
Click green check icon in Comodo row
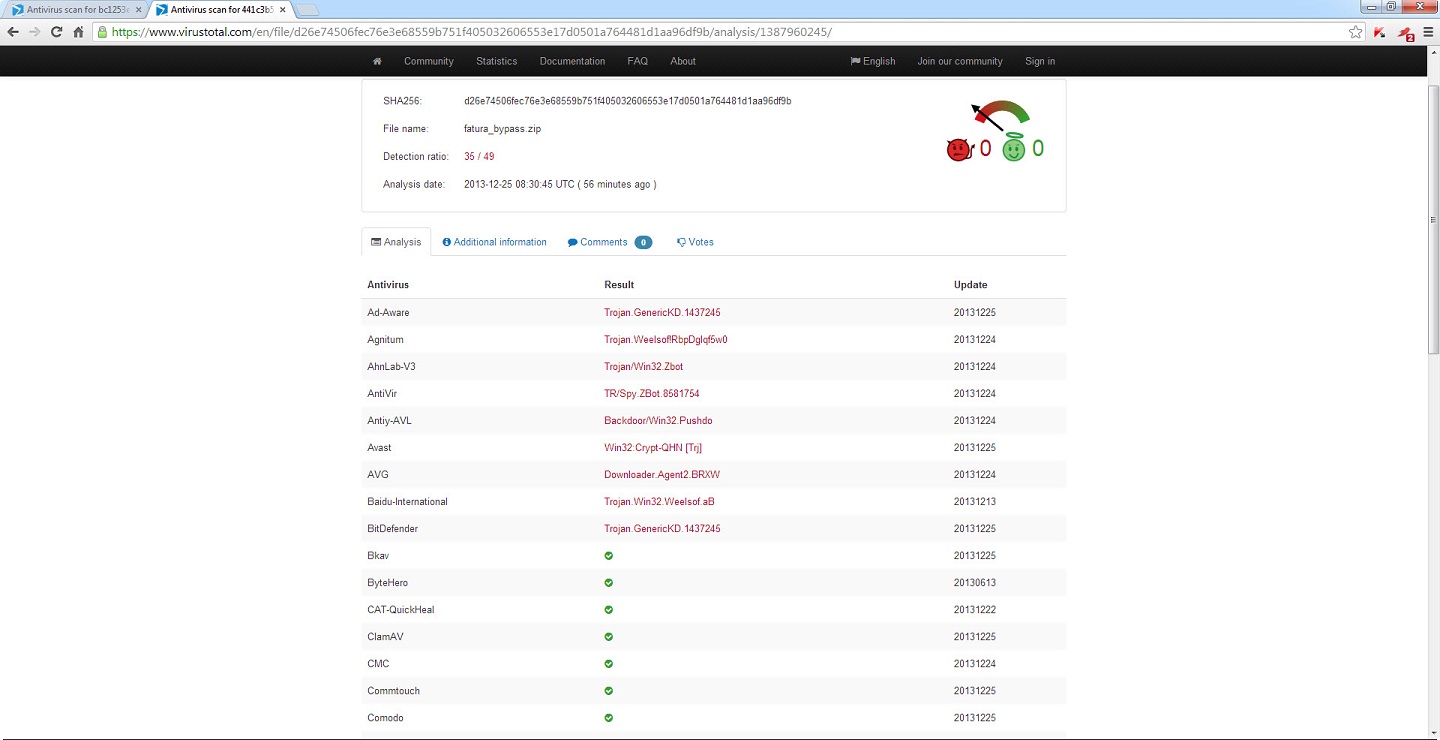click(609, 718)
